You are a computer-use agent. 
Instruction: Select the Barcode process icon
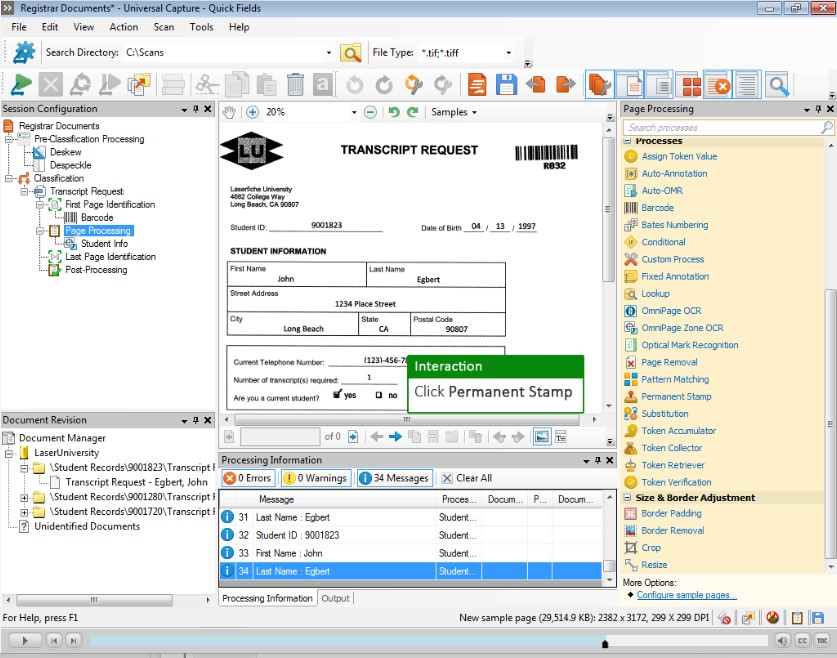631,208
